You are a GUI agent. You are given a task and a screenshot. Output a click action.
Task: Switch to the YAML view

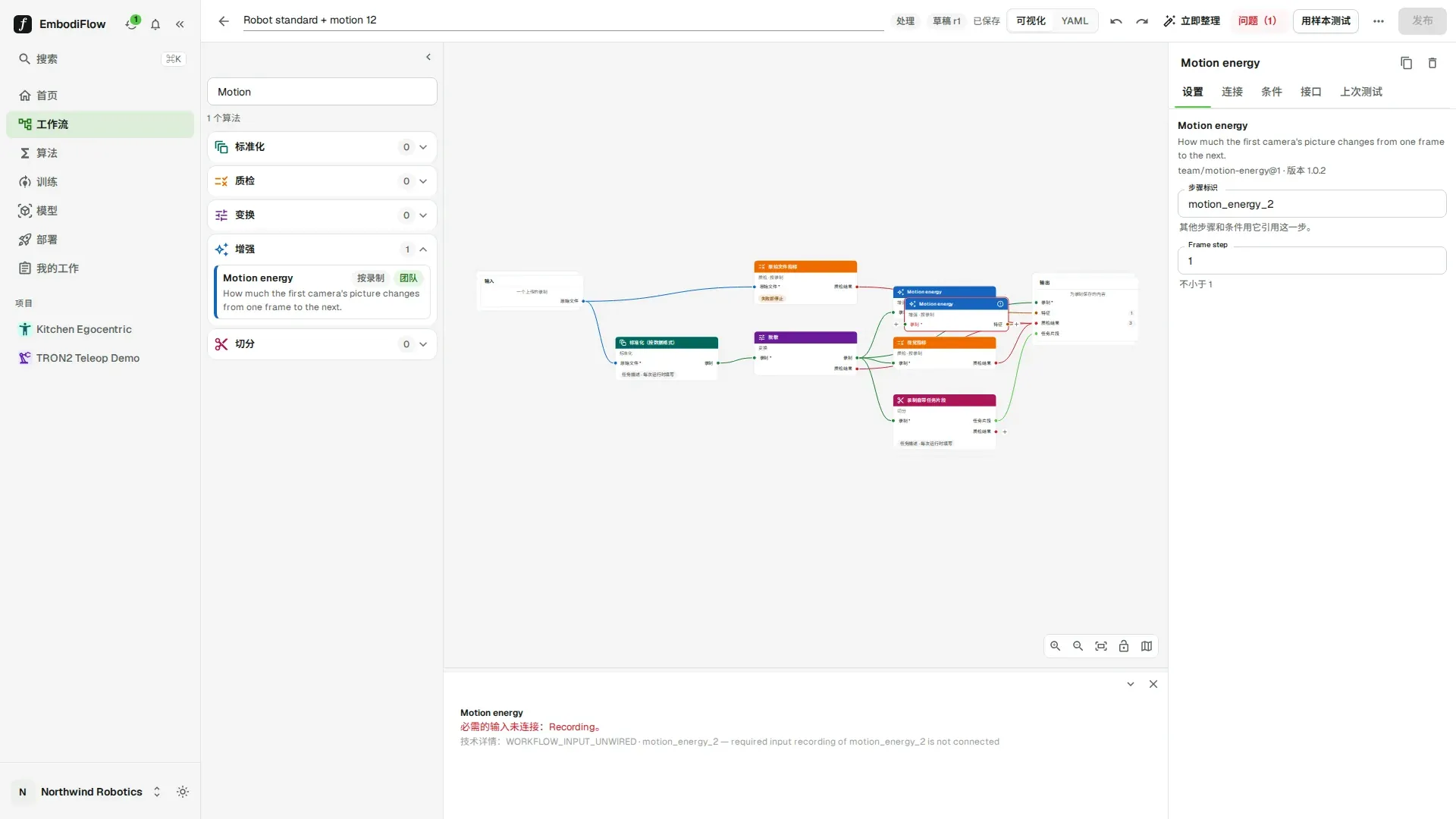[x=1075, y=21]
